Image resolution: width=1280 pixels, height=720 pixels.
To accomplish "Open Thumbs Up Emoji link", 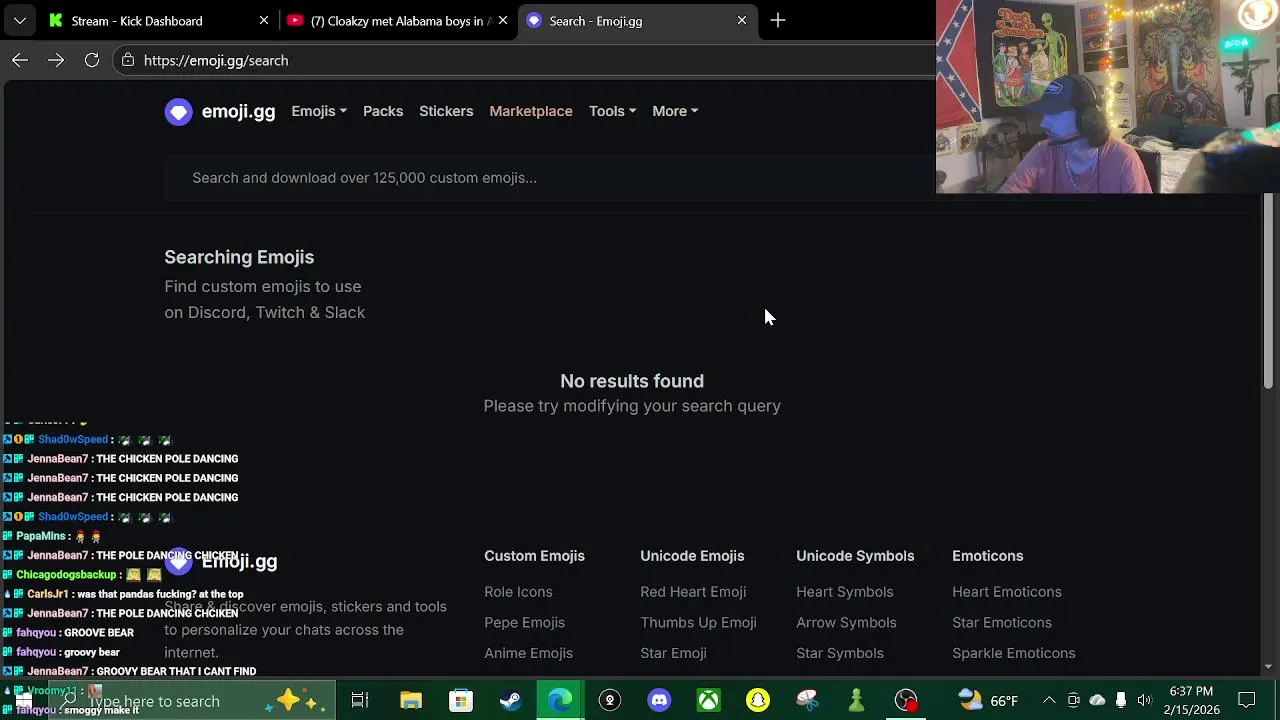I will 698,622.
